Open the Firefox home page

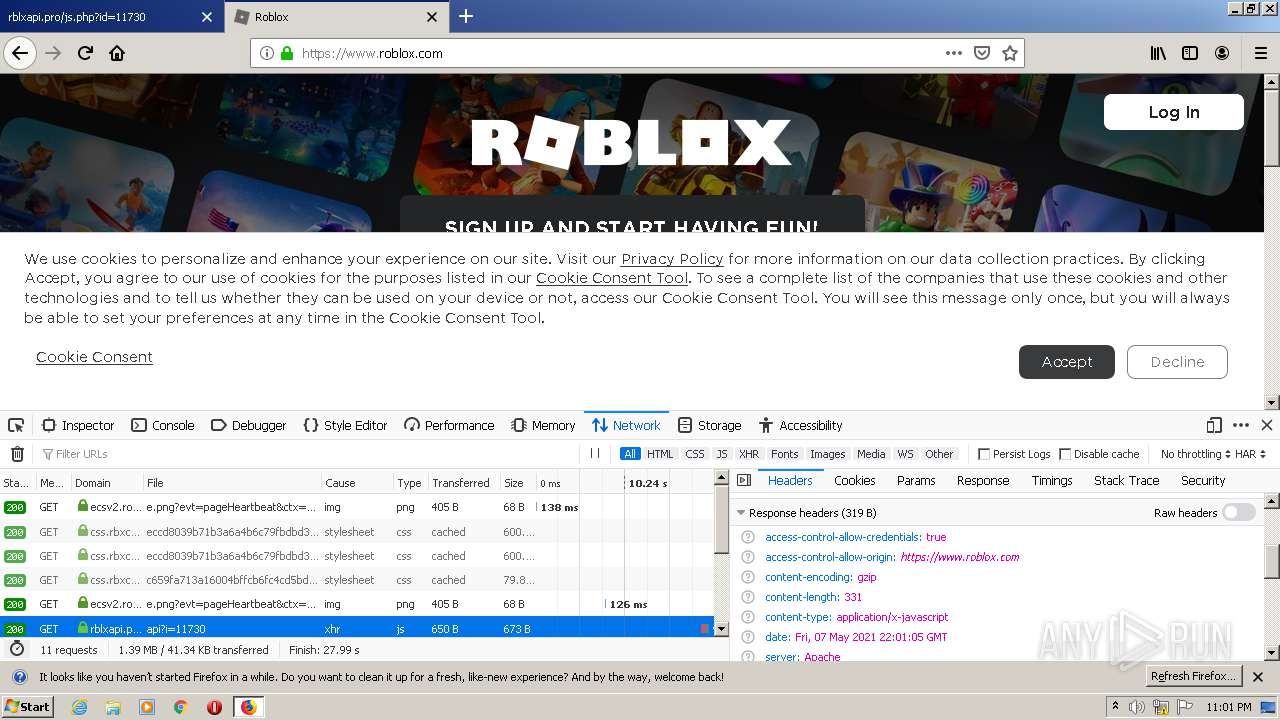(x=117, y=53)
